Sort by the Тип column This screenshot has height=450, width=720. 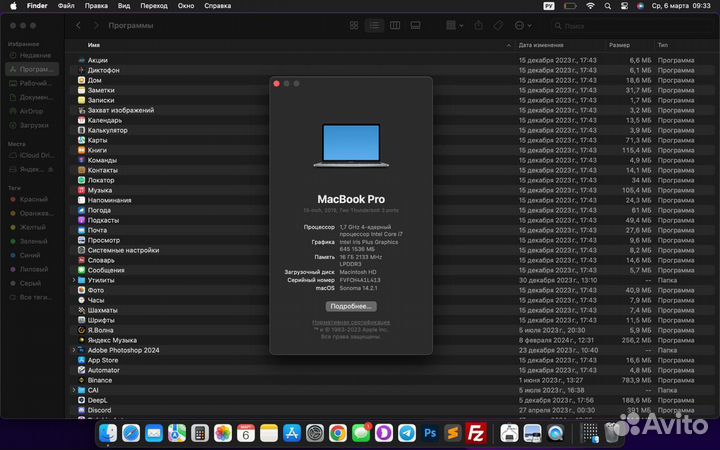663,45
